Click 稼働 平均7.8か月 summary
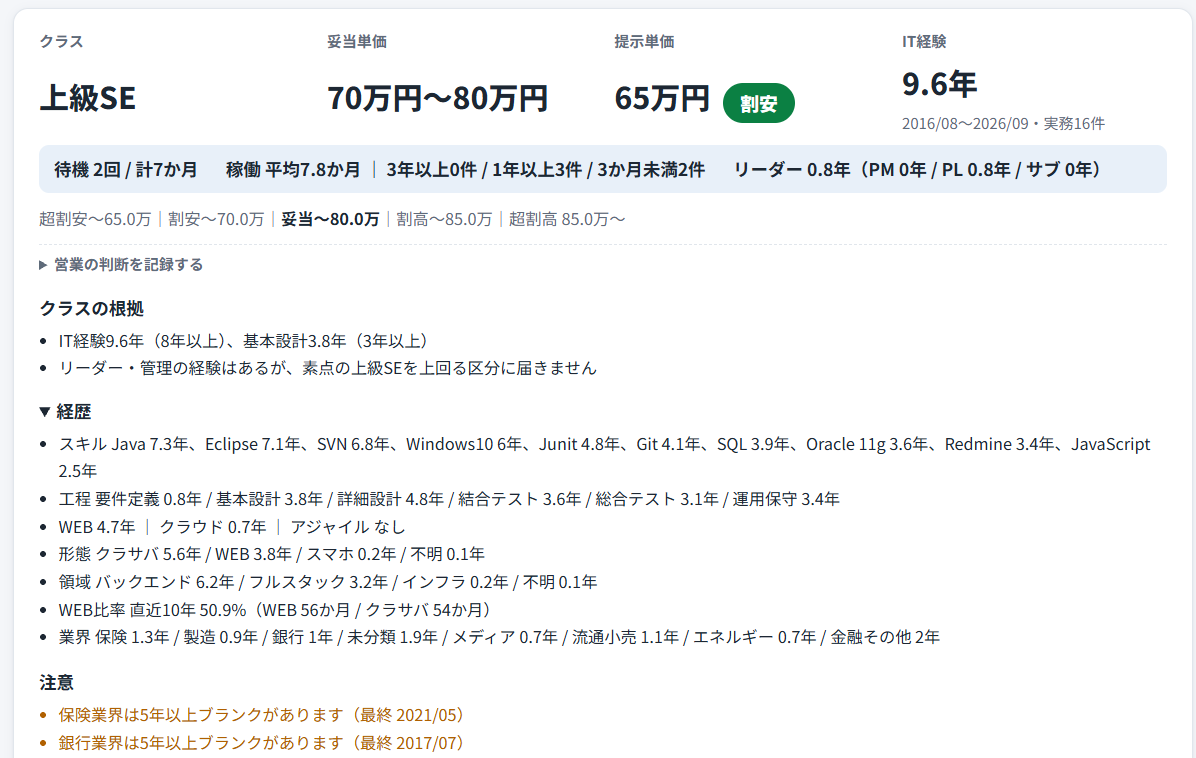The width and height of the screenshot is (1196, 758). (293, 169)
